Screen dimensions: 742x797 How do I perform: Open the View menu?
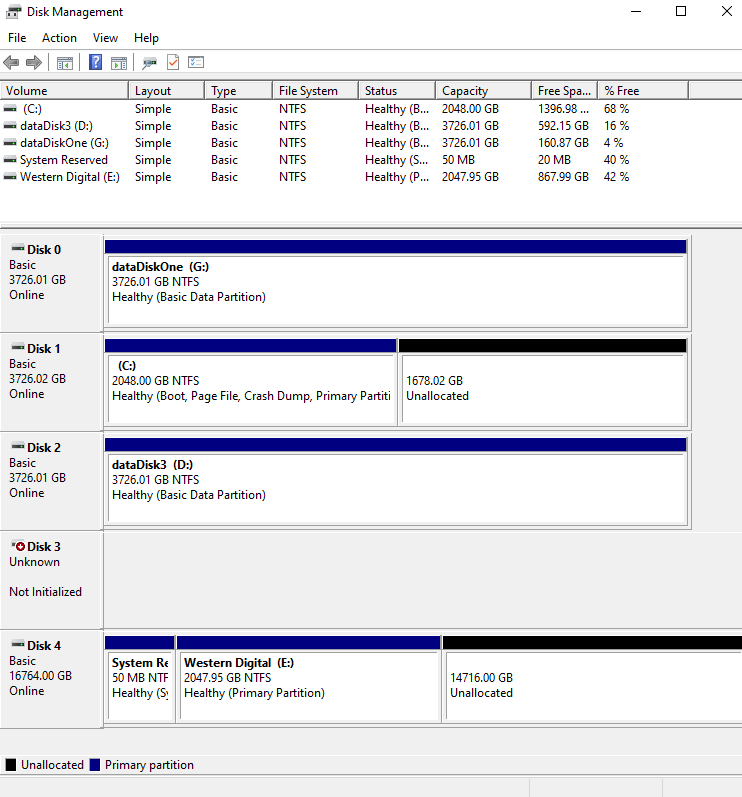[105, 38]
